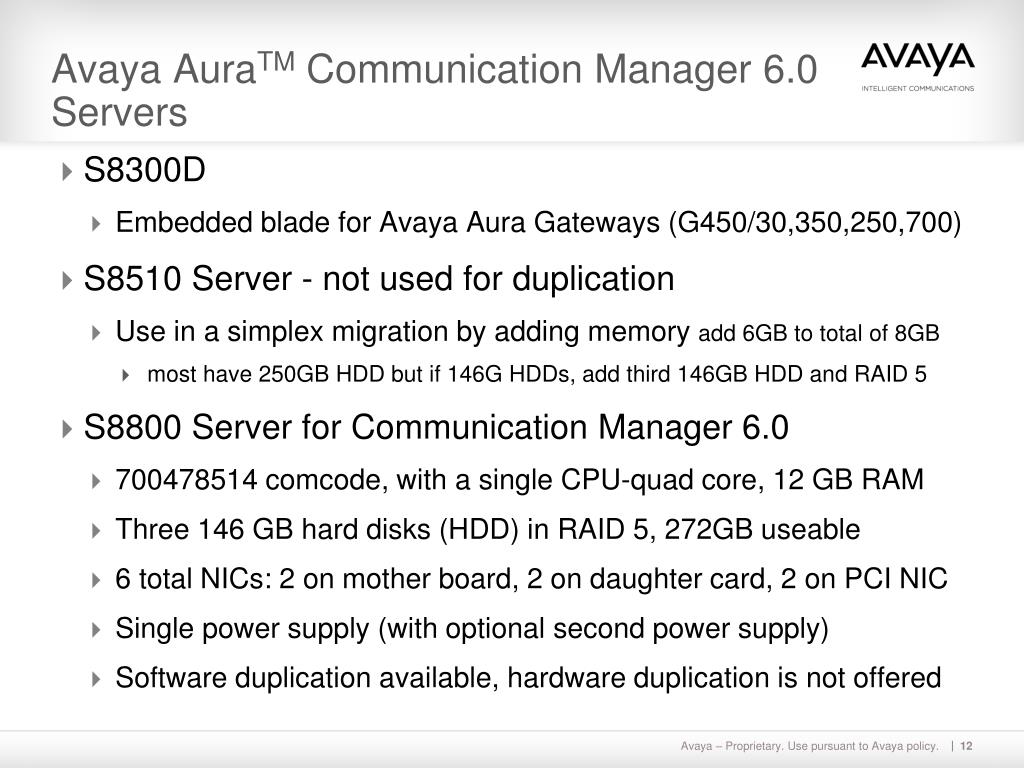Click the Avaya Proprietary footer notice
Viewport: 1024px width, 768px height.
tap(809, 746)
